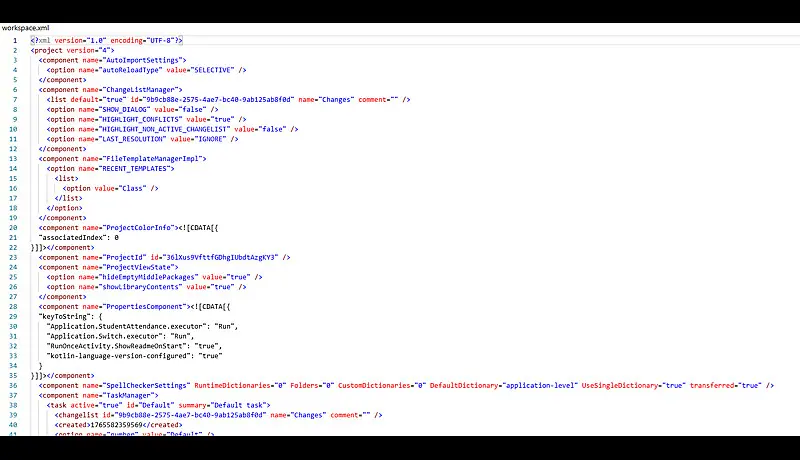The height and width of the screenshot is (460, 800).
Task: Select the "ChangeListManager" component name
Action: pyautogui.click(x=140, y=90)
